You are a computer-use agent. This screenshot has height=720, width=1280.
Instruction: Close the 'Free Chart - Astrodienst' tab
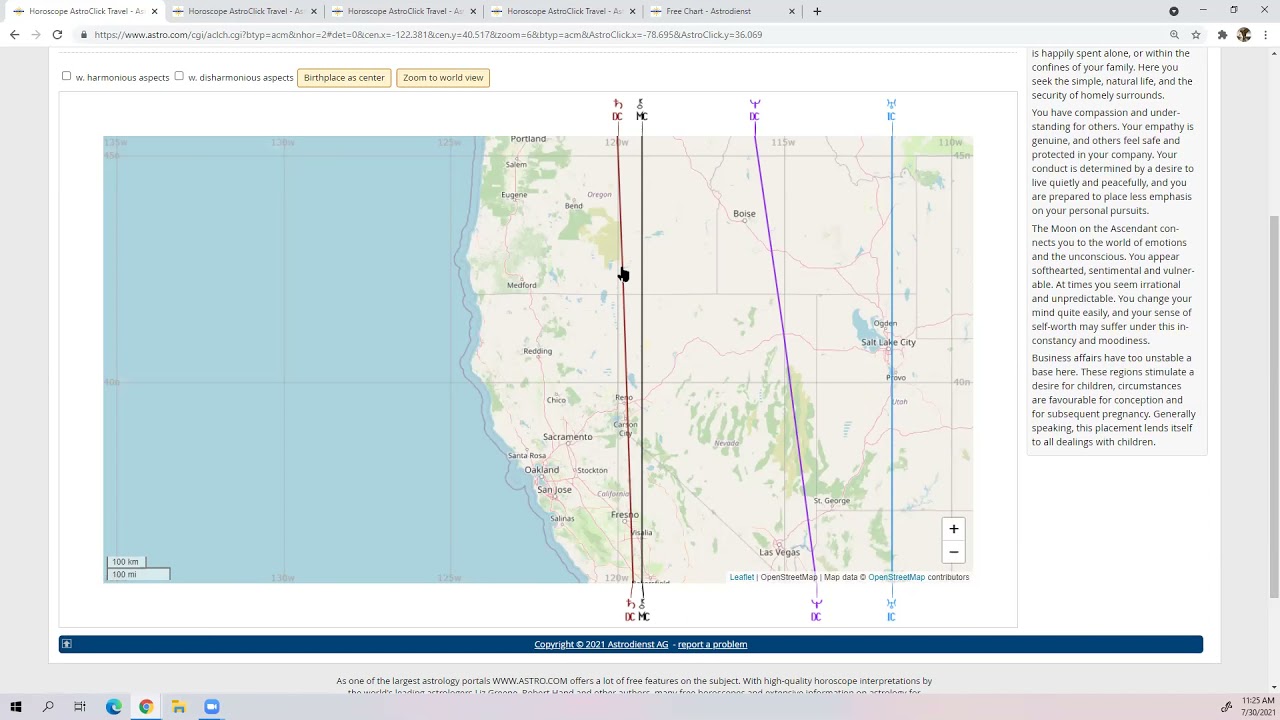[x=792, y=11]
